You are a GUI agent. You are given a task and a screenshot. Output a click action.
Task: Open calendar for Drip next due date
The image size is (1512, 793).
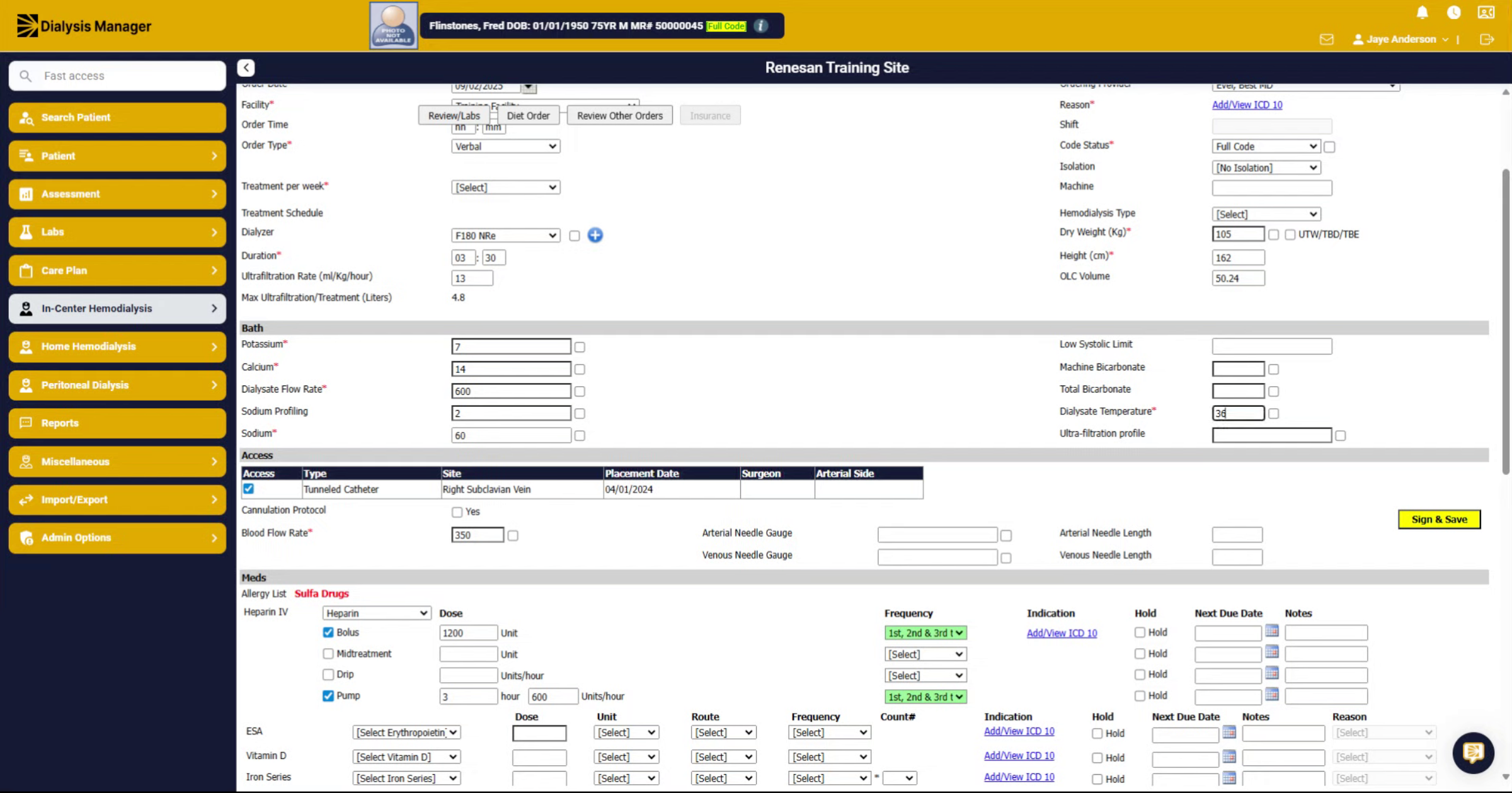click(1272, 673)
